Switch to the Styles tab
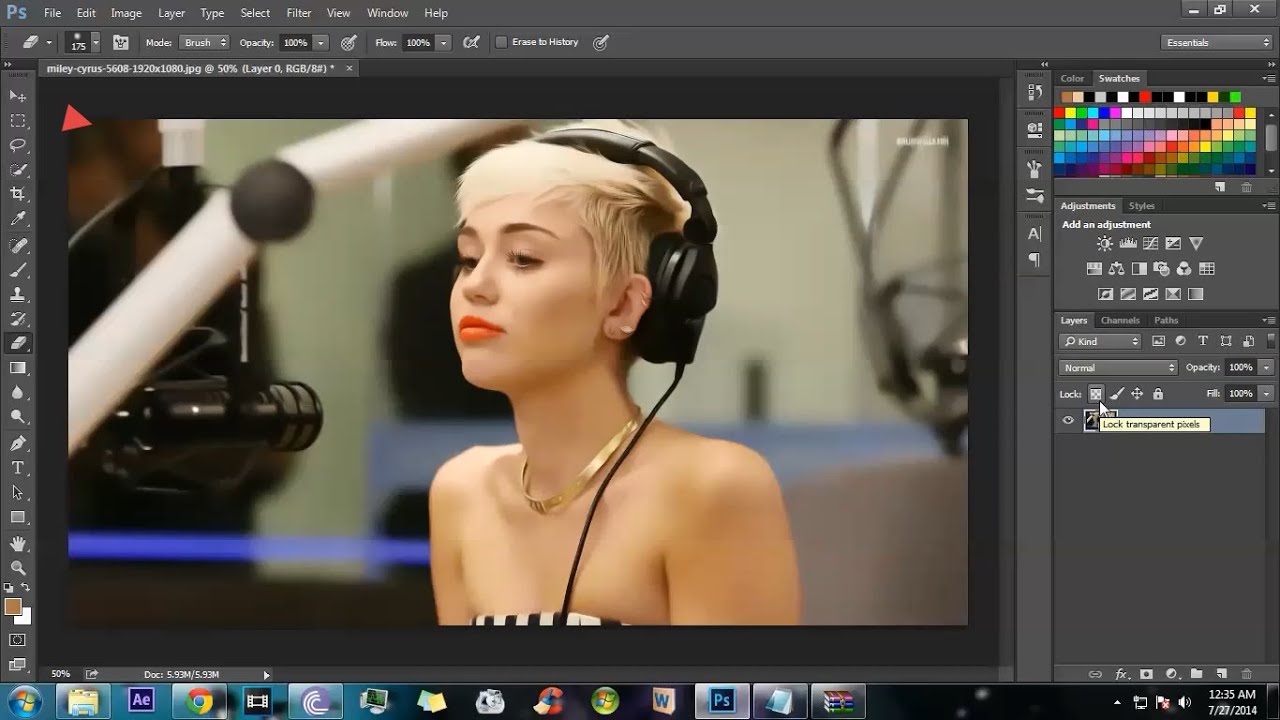Image resolution: width=1280 pixels, height=720 pixels. (1141, 206)
